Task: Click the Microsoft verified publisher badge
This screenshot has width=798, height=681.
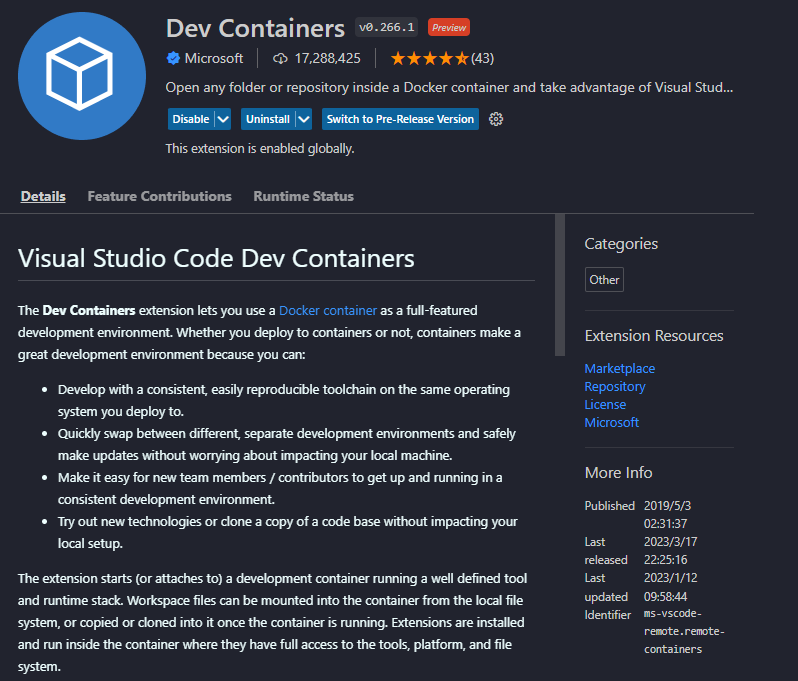Action: click(173, 58)
